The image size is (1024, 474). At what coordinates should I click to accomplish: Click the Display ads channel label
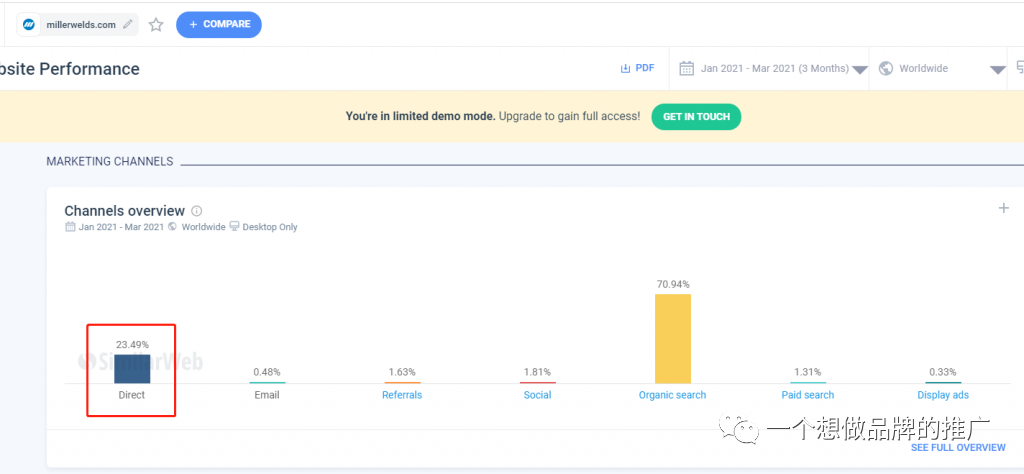pos(943,395)
